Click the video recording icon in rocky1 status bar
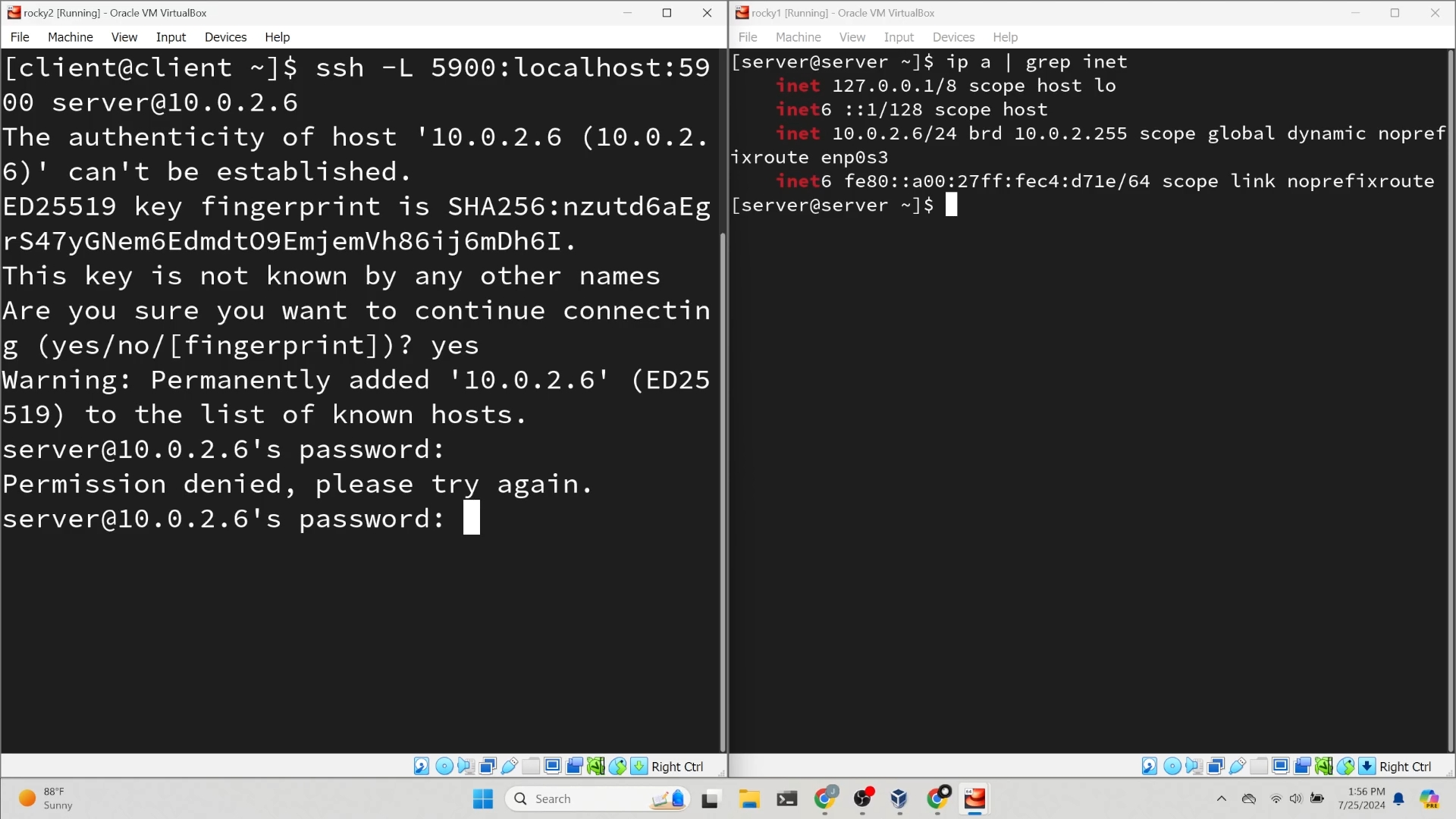This screenshot has height=819, width=1456. 1302,766
